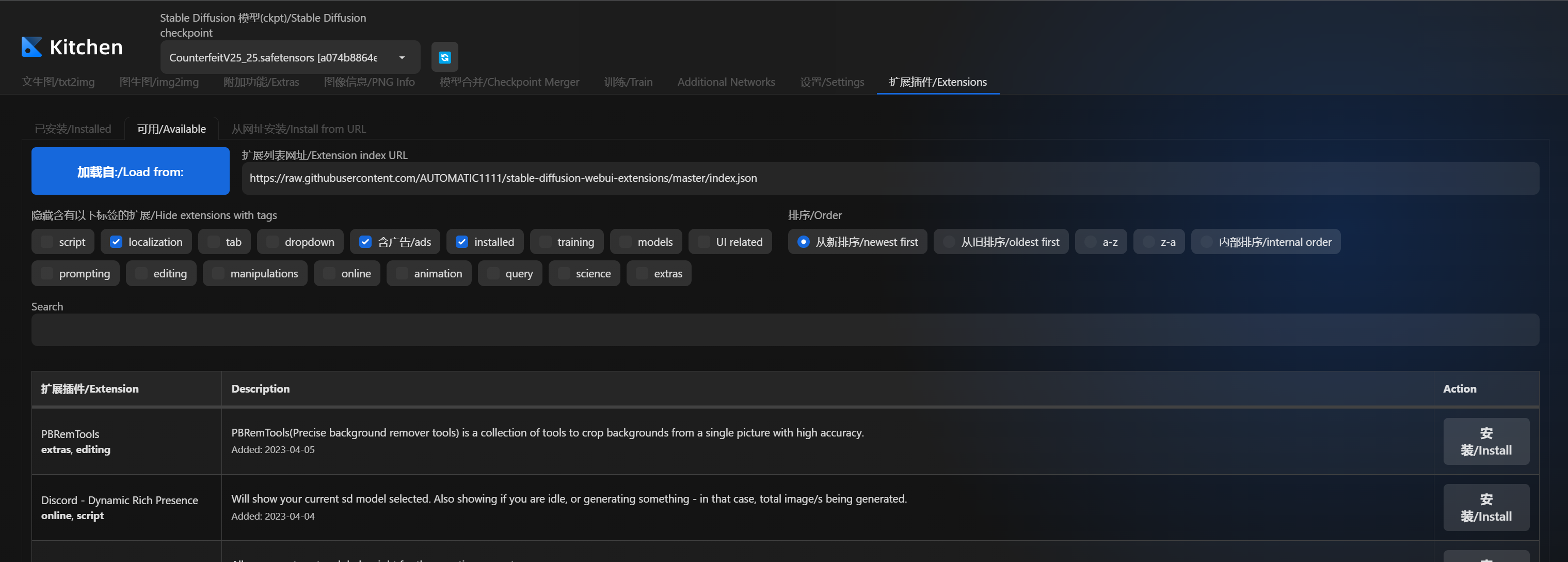
Task: Open the Additional Networks tab
Action: click(x=726, y=82)
